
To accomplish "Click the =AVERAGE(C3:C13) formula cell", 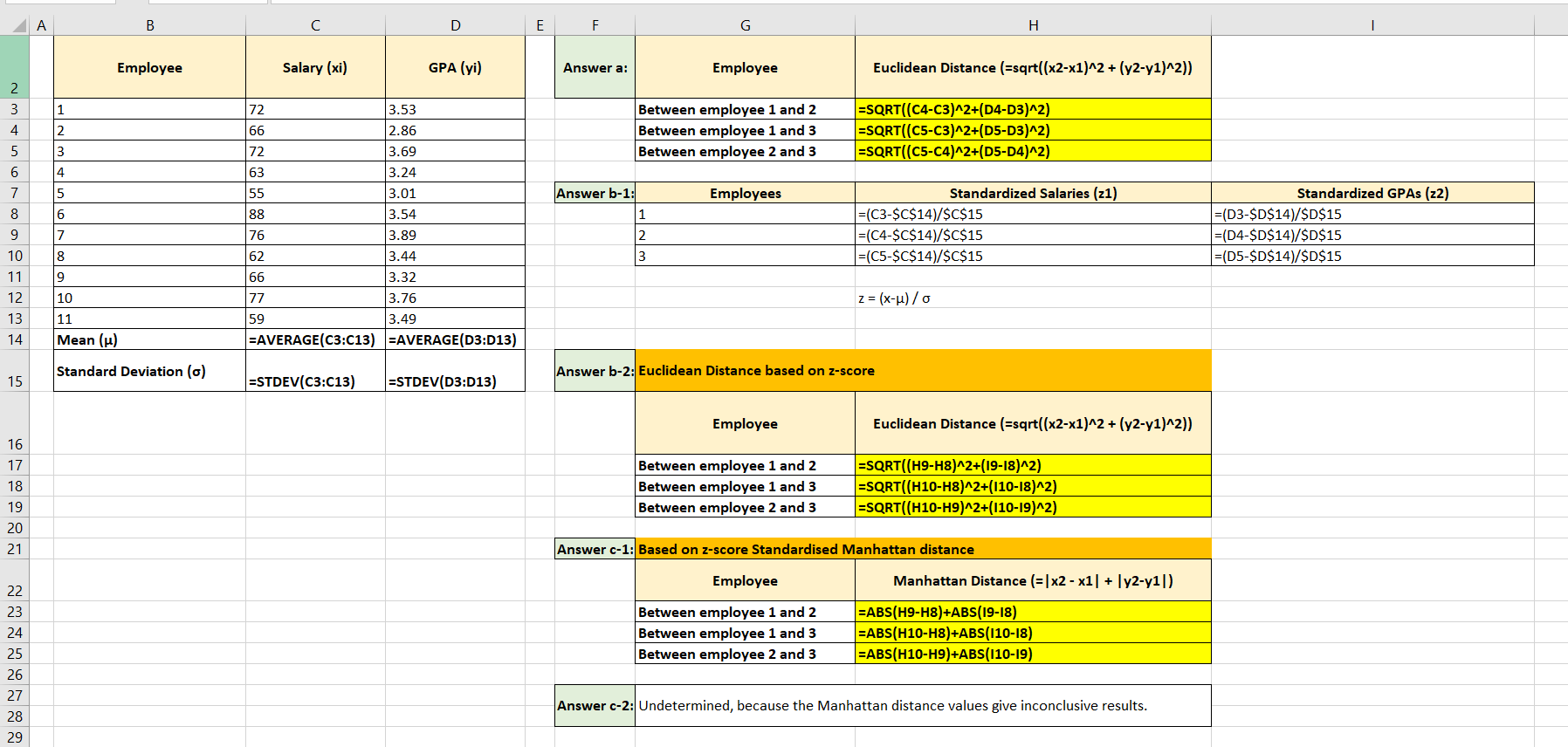I will click(314, 339).
